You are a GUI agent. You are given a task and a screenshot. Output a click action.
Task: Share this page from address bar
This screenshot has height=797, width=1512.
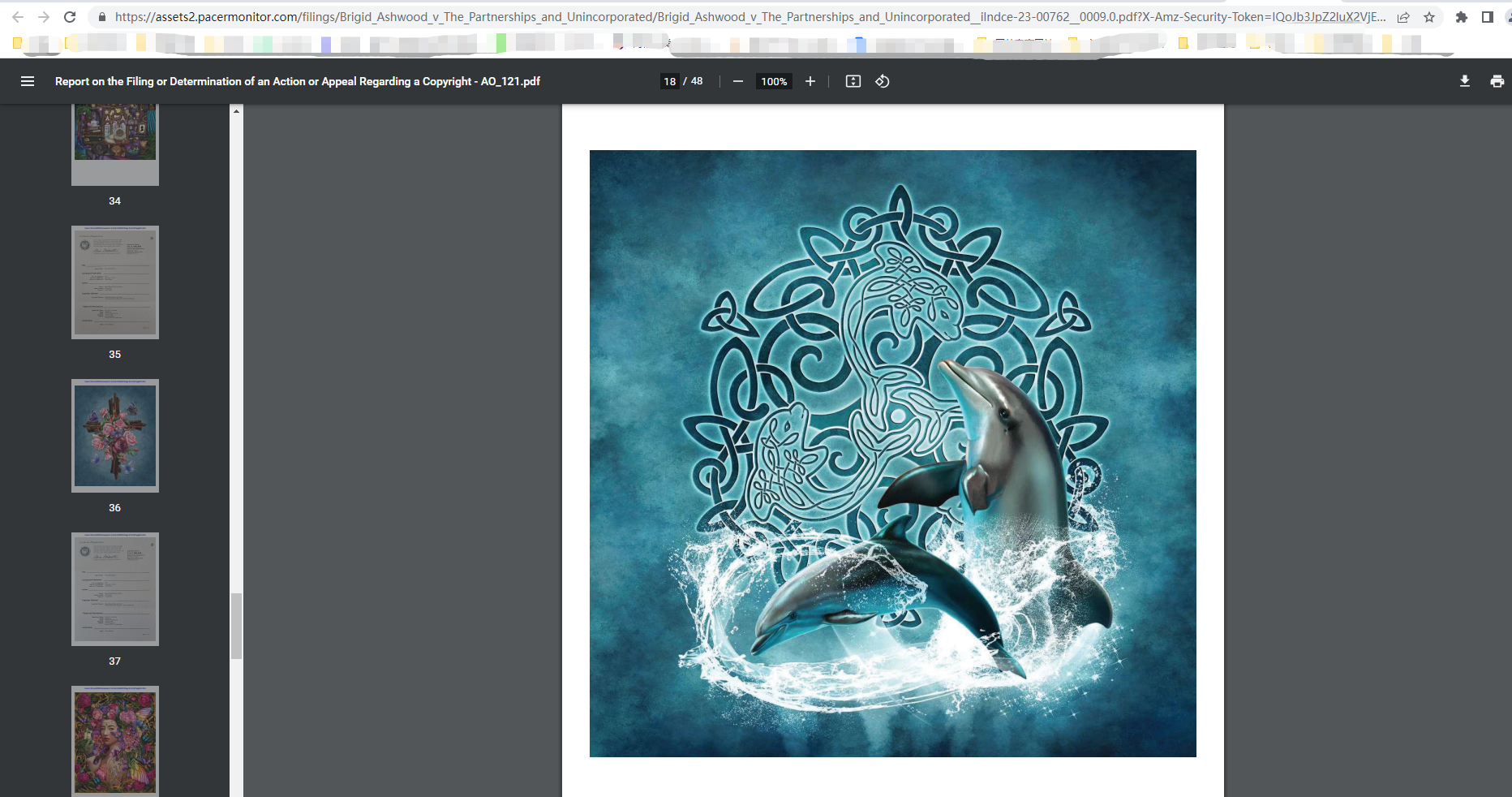pos(1403,17)
